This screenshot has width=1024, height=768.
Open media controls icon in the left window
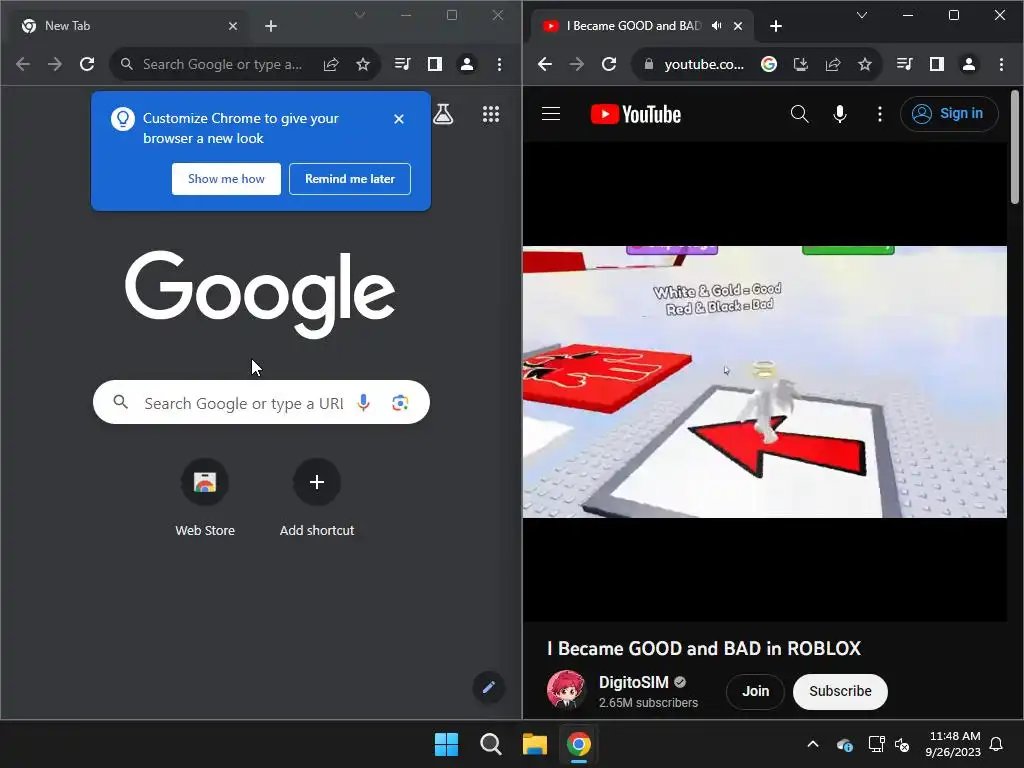402,64
